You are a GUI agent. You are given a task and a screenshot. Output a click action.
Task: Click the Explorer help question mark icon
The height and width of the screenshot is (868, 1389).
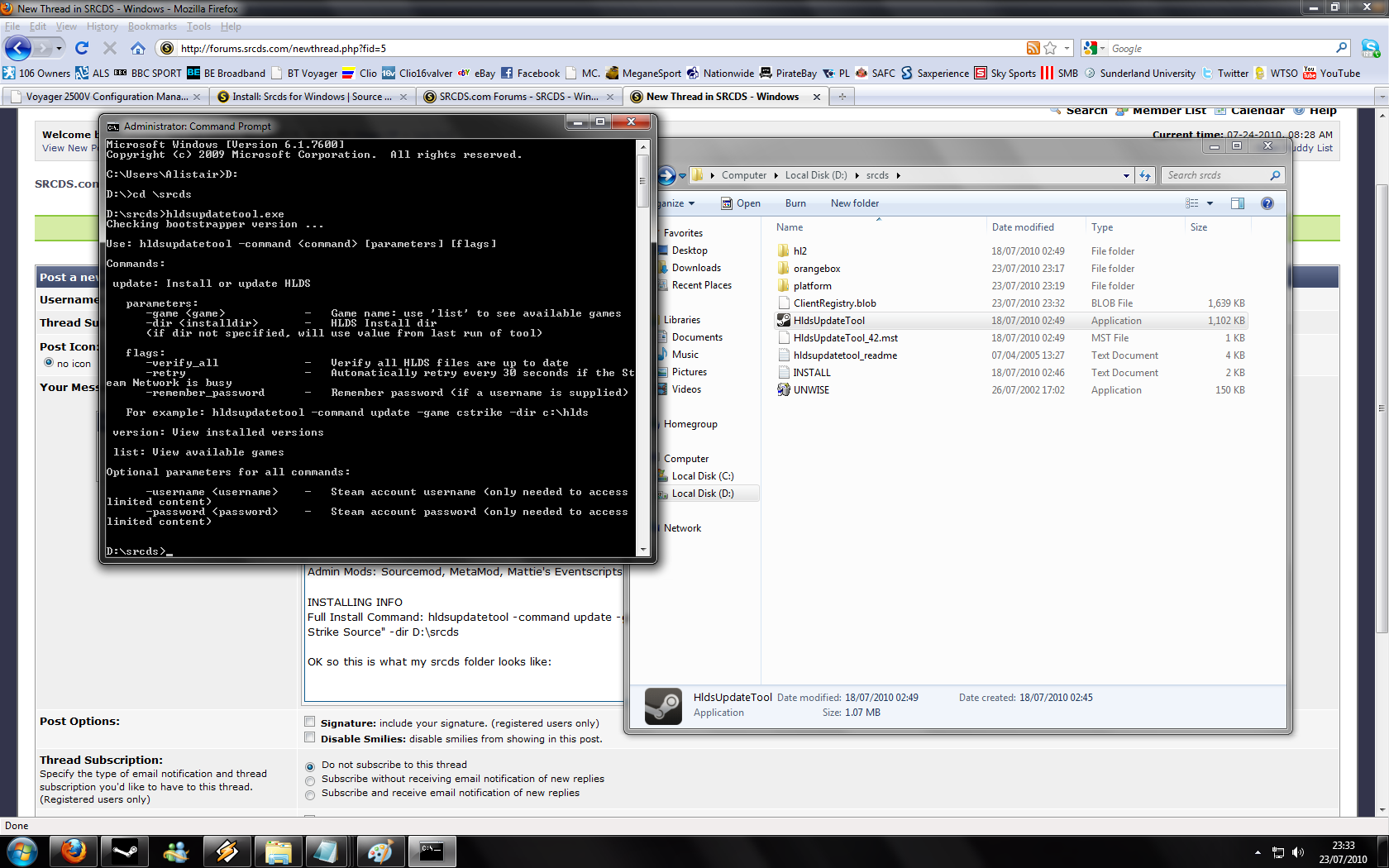[1267, 203]
